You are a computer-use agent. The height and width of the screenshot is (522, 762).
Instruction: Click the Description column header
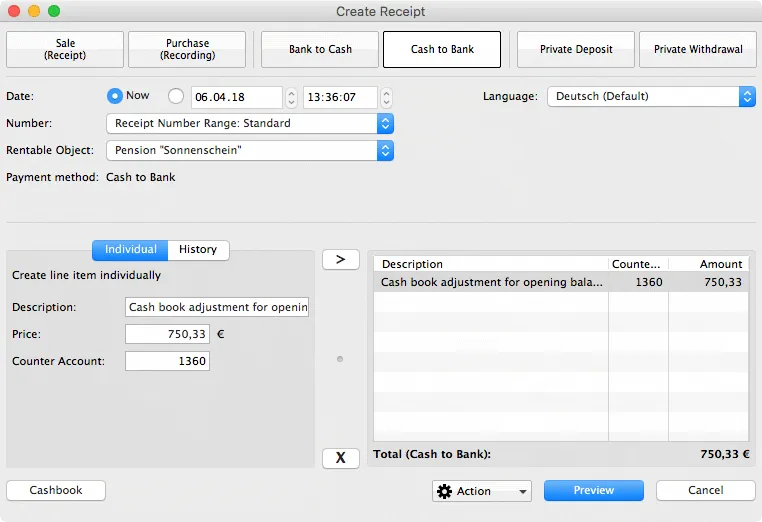pyautogui.click(x=491, y=264)
